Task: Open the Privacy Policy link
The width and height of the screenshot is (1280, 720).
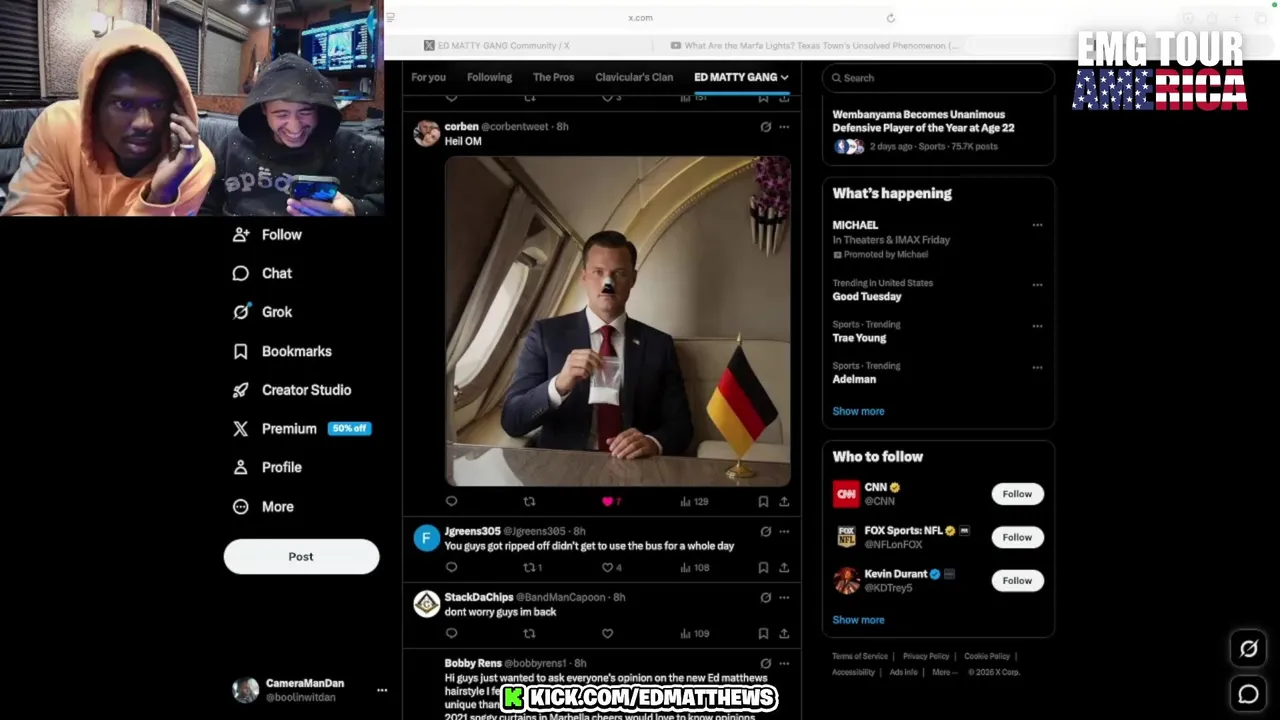Action: tap(926, 656)
